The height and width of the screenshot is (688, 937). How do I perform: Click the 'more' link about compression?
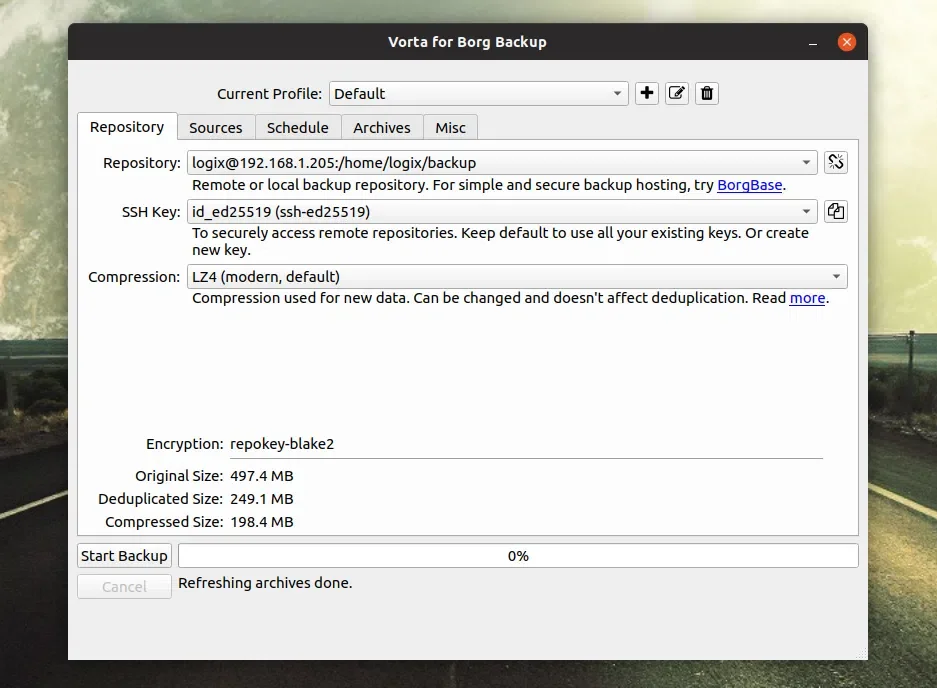807,298
